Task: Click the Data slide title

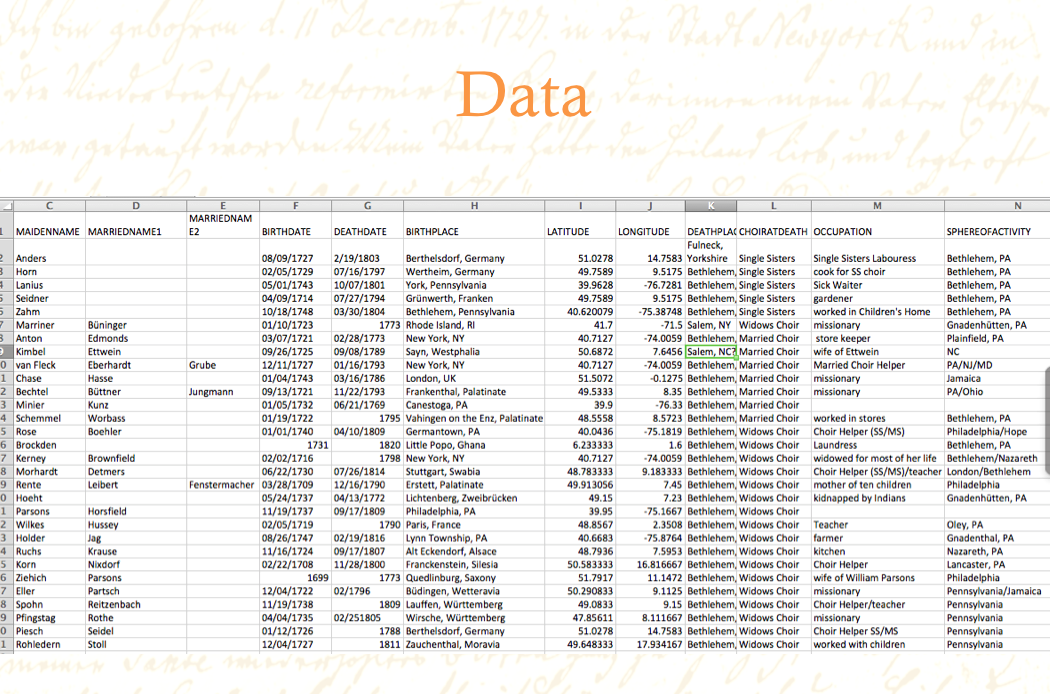Action: click(523, 97)
